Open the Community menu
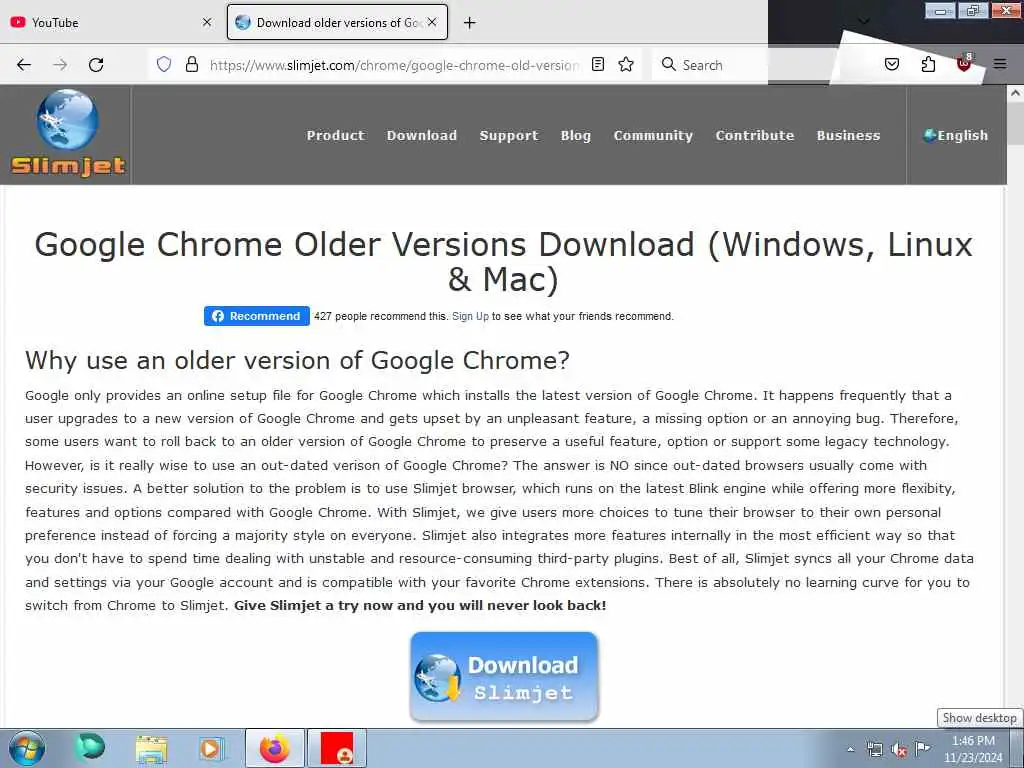The width and height of the screenshot is (1024, 768). click(653, 135)
